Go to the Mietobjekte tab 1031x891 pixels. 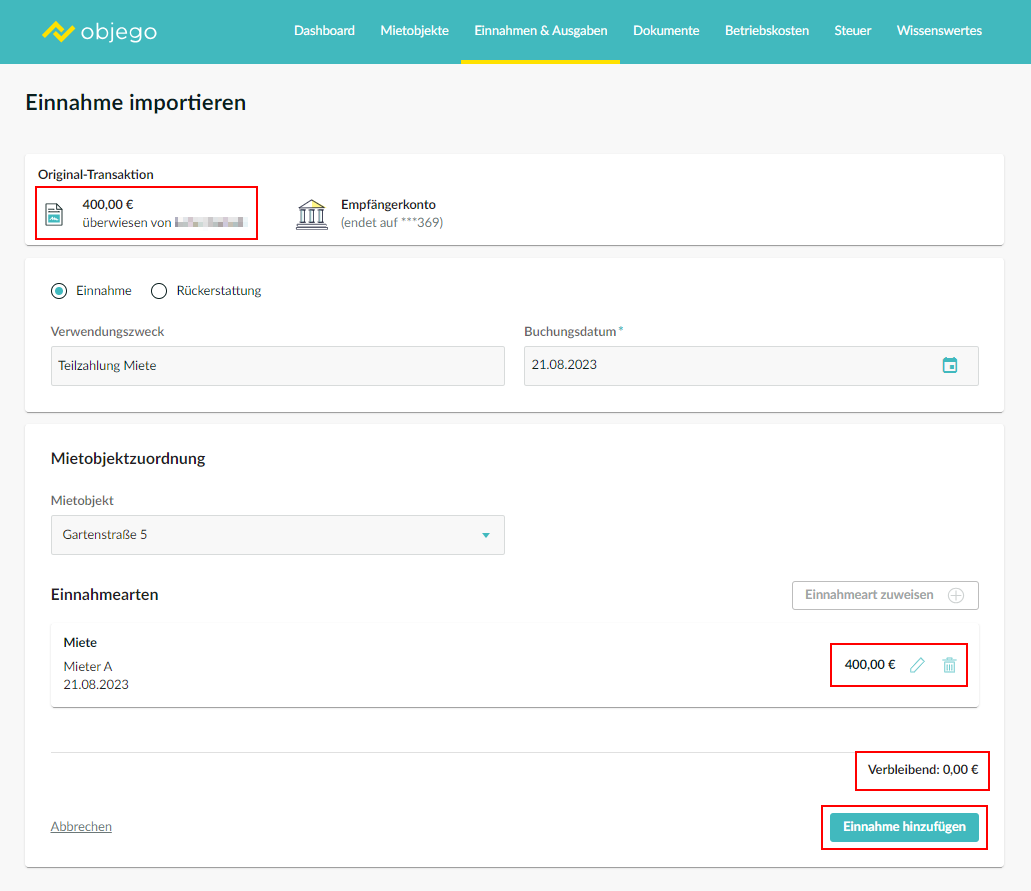point(414,31)
